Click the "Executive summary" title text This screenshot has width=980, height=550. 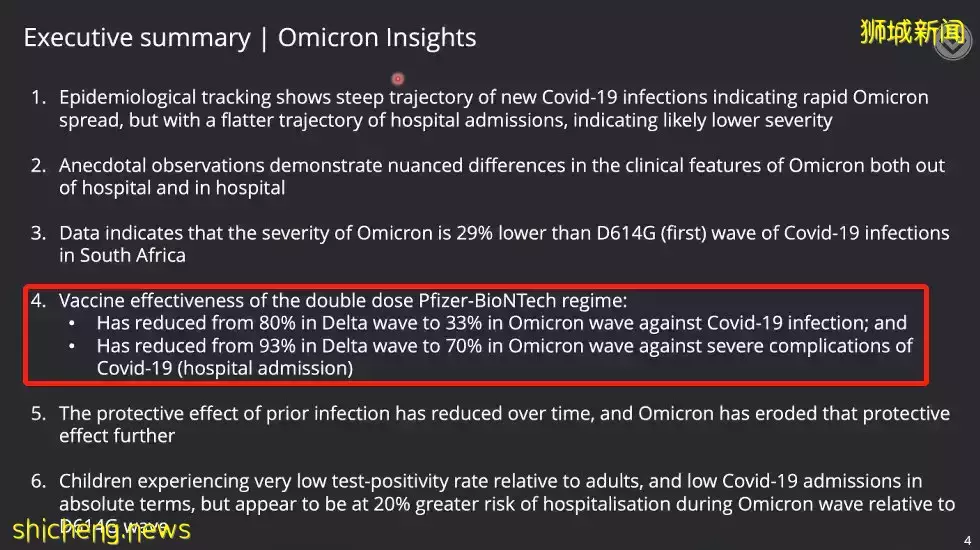pos(136,38)
